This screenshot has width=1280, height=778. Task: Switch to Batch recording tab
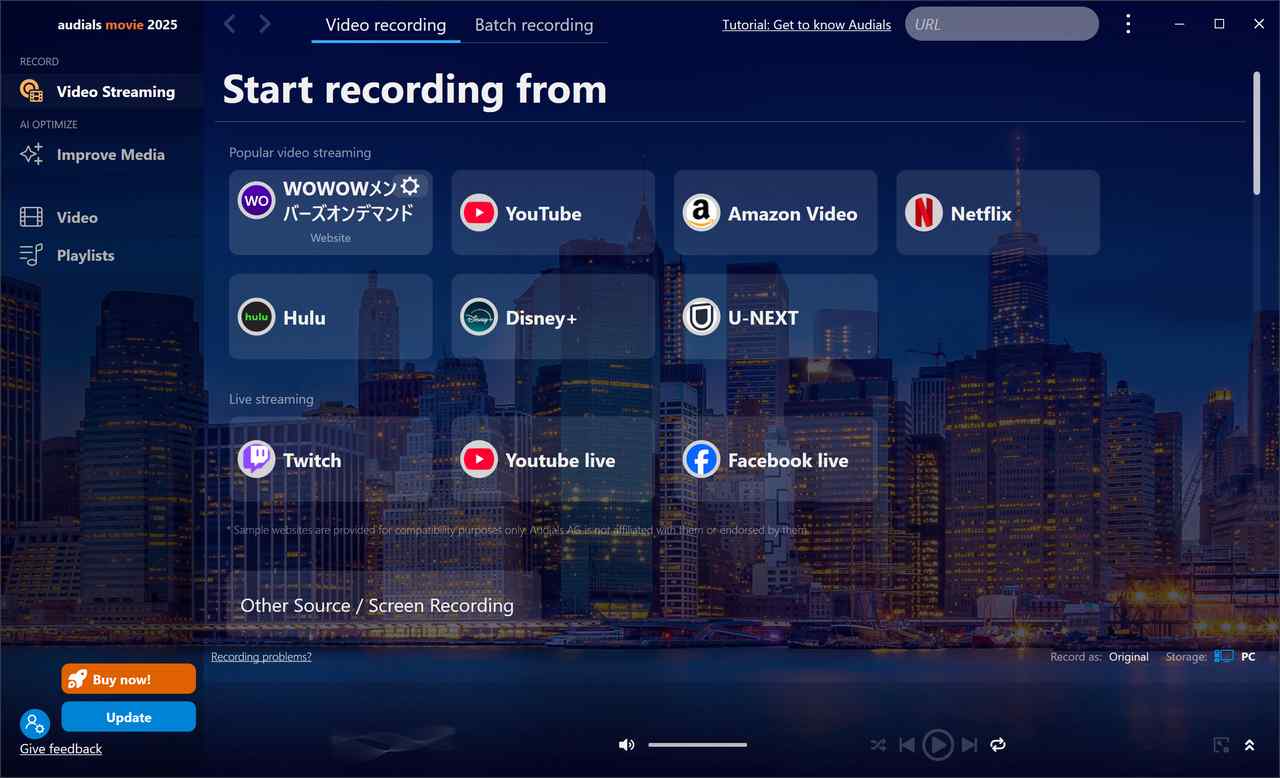(x=534, y=25)
